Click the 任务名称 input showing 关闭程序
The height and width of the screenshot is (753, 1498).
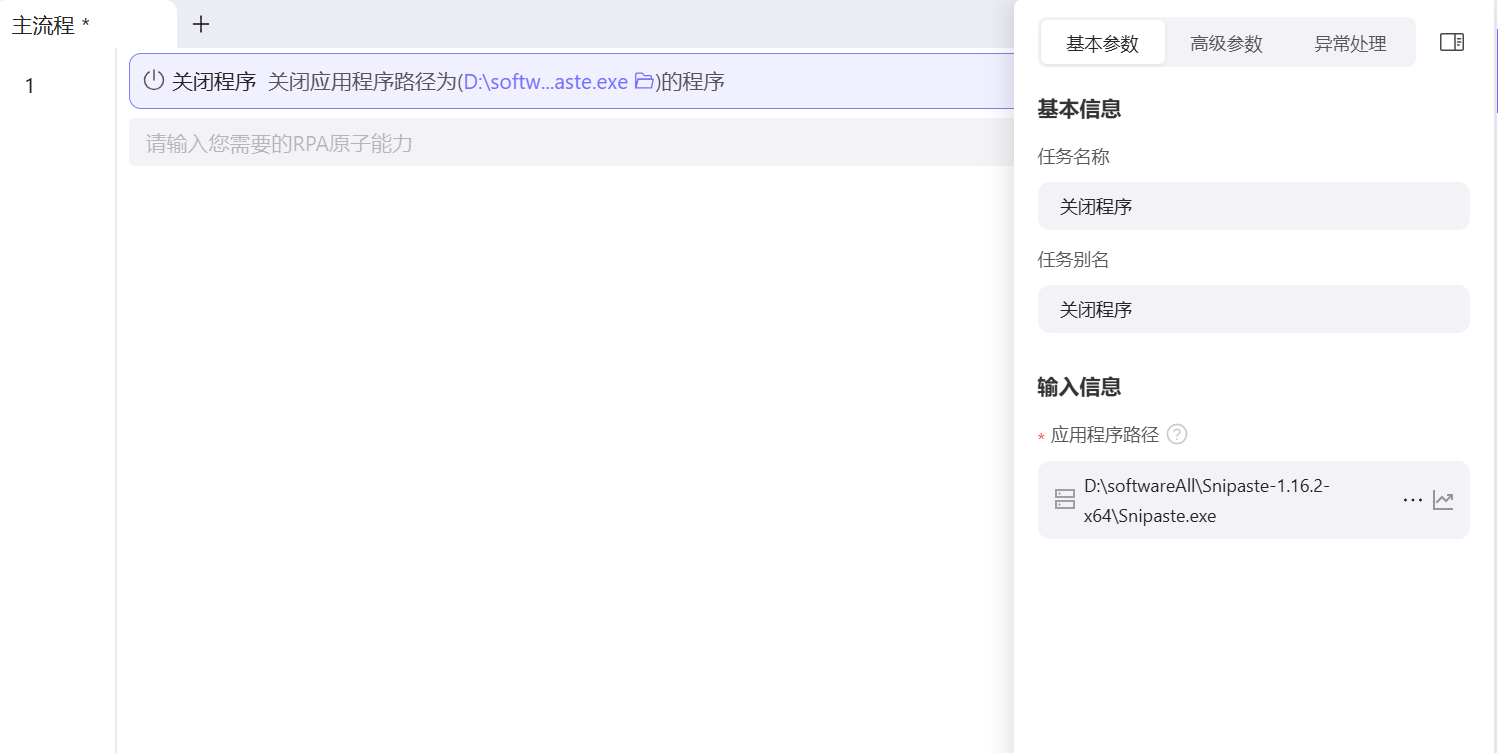tap(1253, 206)
